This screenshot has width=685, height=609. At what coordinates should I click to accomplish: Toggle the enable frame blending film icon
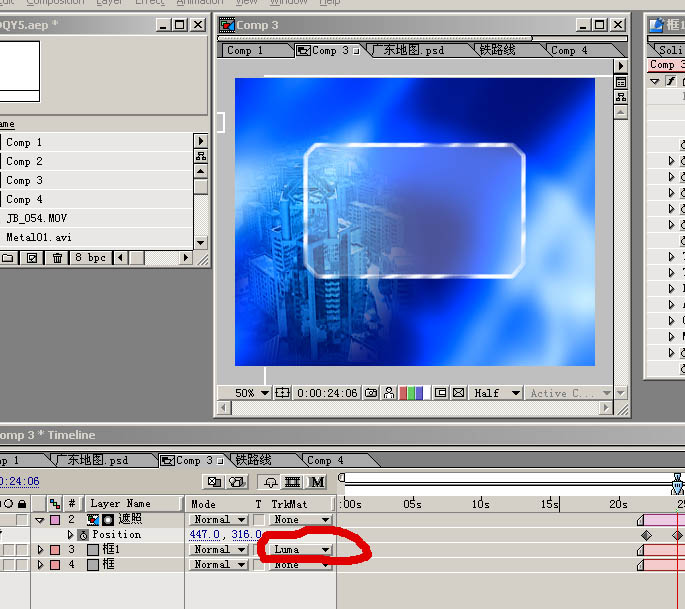(292, 482)
